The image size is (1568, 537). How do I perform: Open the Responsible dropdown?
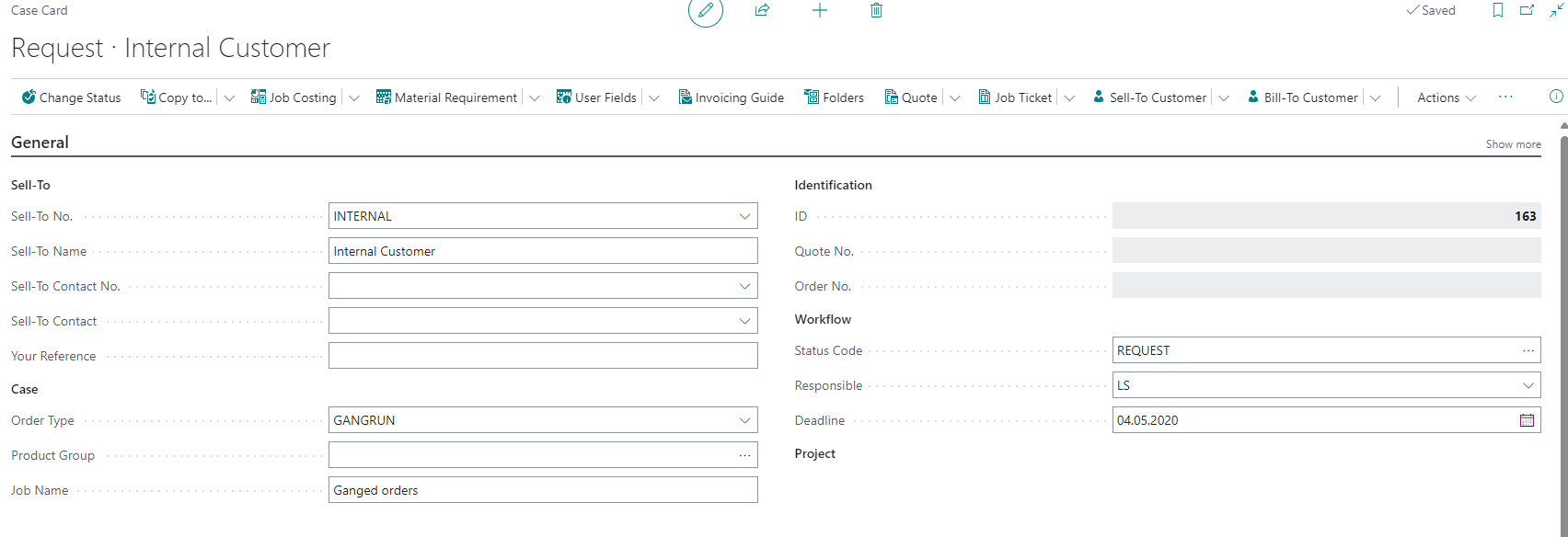point(1528,385)
